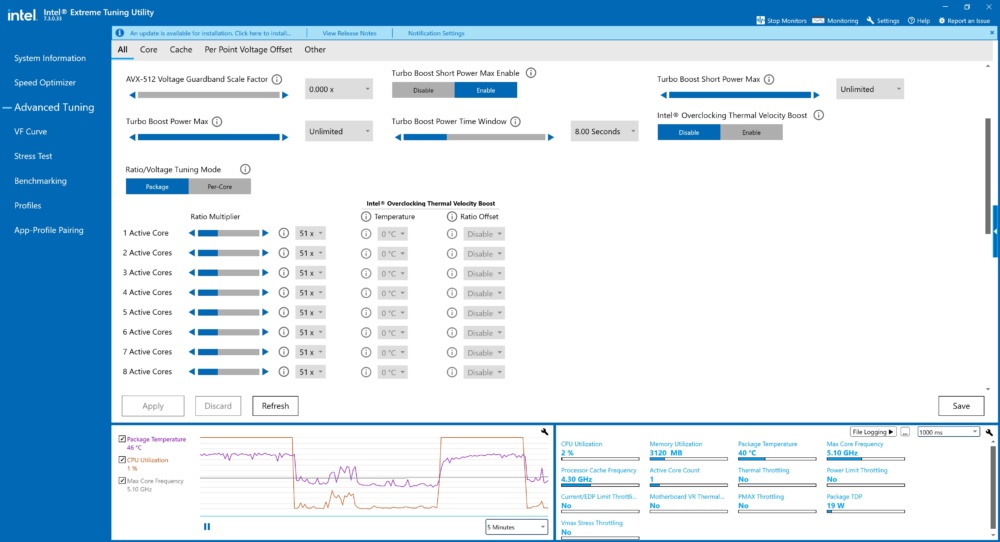Switch to Per Point Voltage Offset tab
Viewport: 1000px width, 542px height.
(248, 50)
